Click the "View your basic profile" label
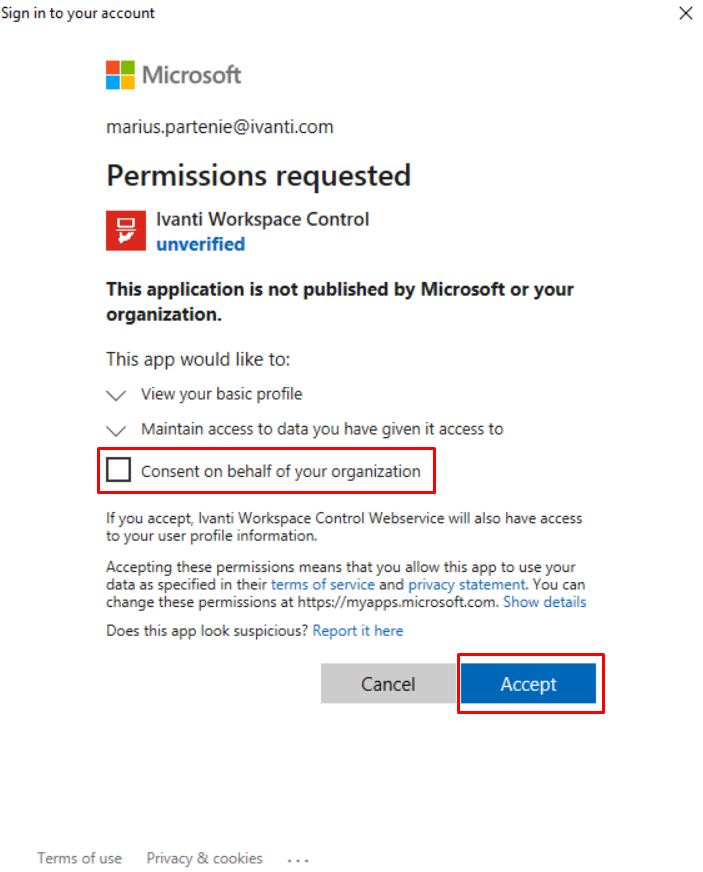 click(221, 394)
